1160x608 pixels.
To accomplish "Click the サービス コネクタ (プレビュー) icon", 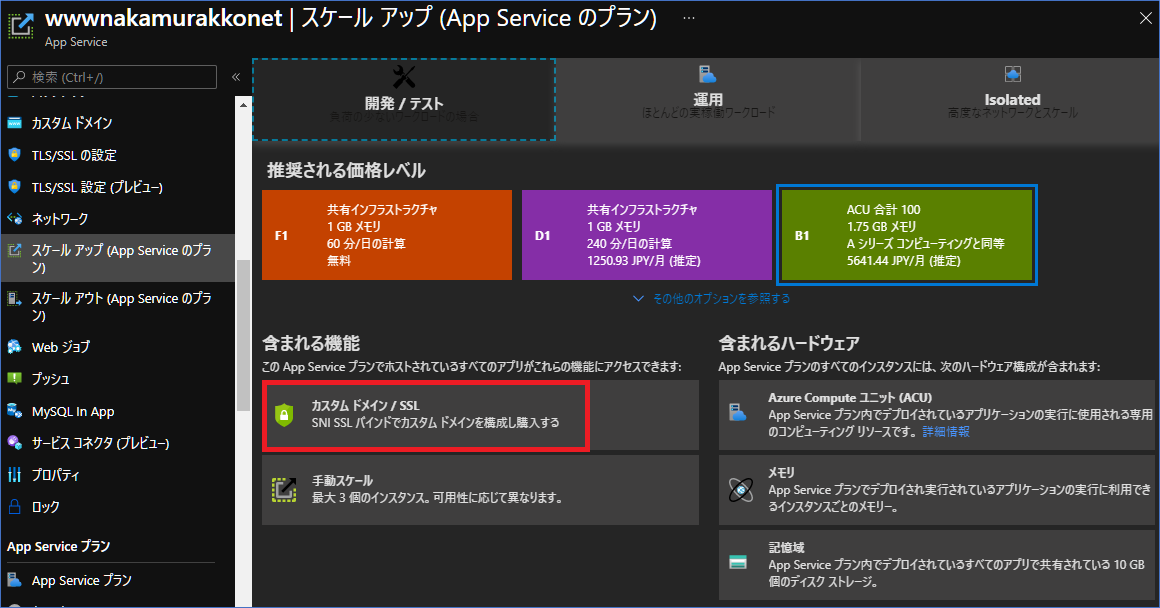I will (14, 442).
